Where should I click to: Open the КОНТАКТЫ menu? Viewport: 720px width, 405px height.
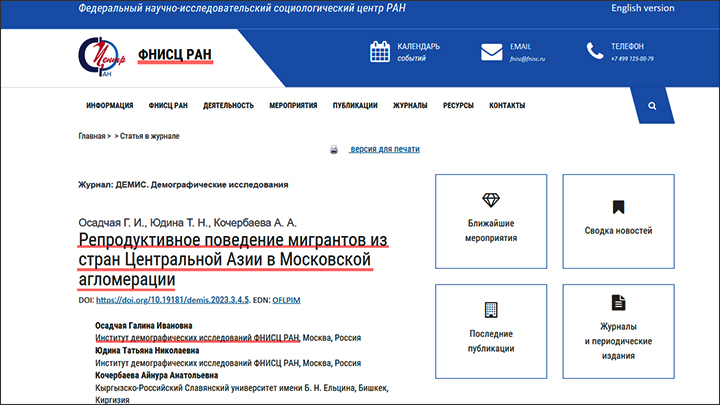pos(507,106)
